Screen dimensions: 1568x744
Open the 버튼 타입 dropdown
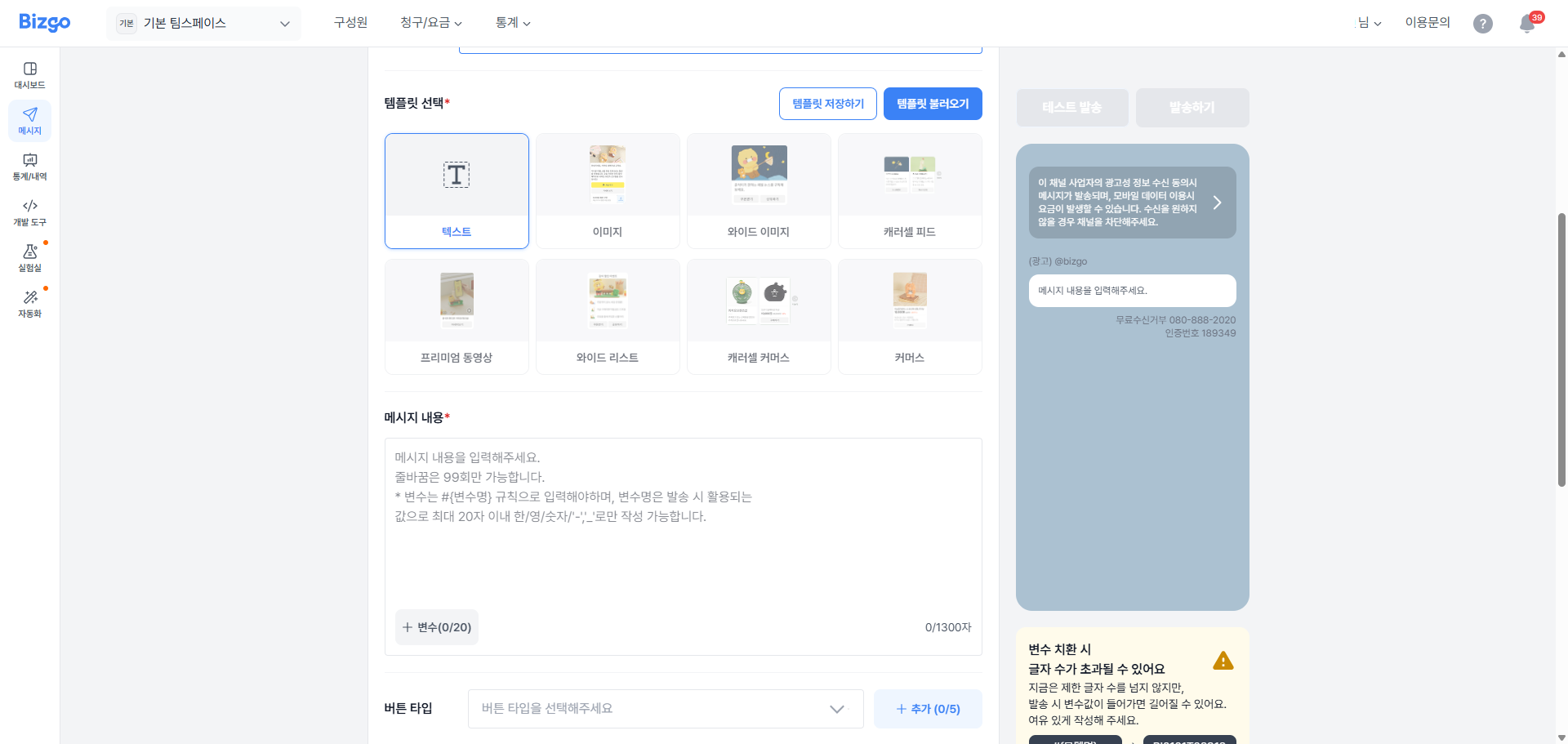click(665, 708)
